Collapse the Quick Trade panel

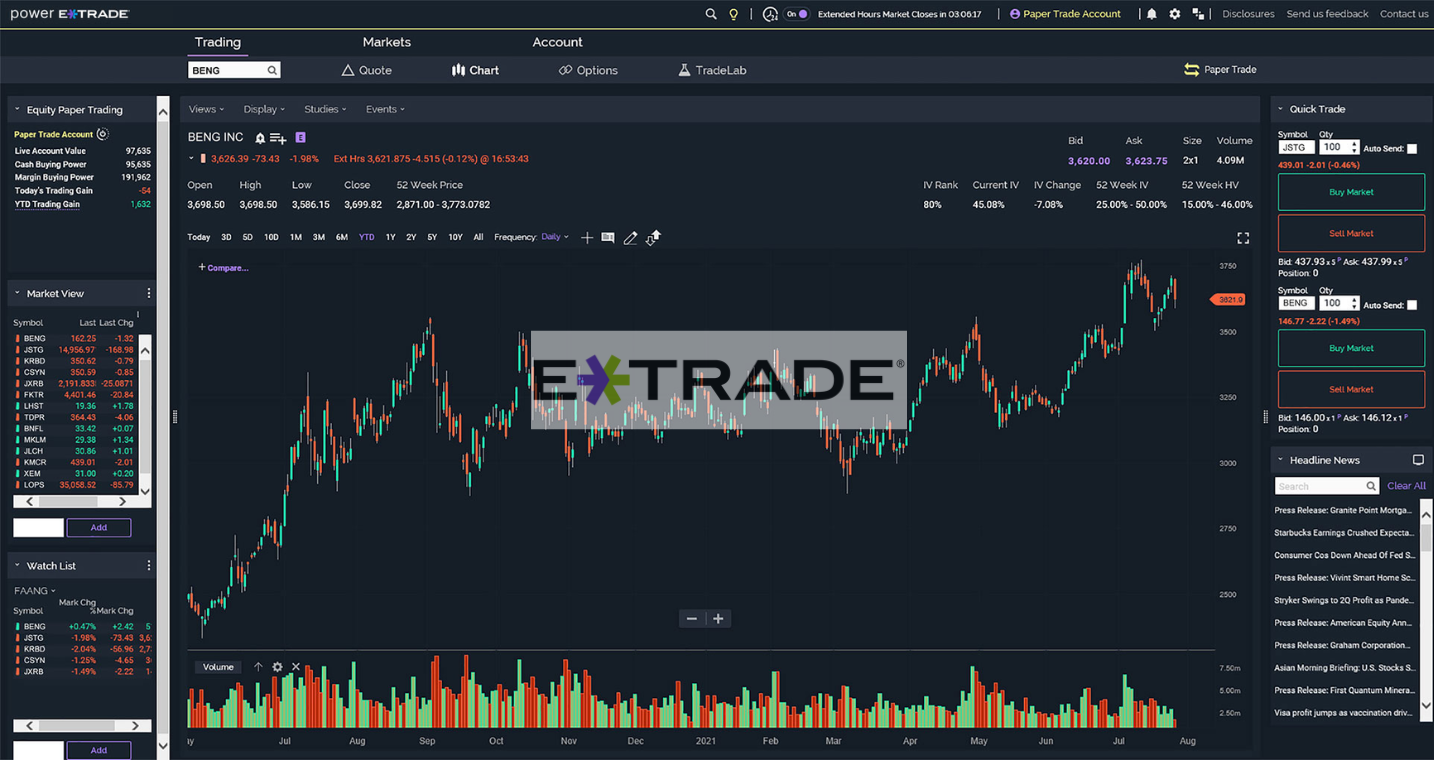click(x=1280, y=109)
